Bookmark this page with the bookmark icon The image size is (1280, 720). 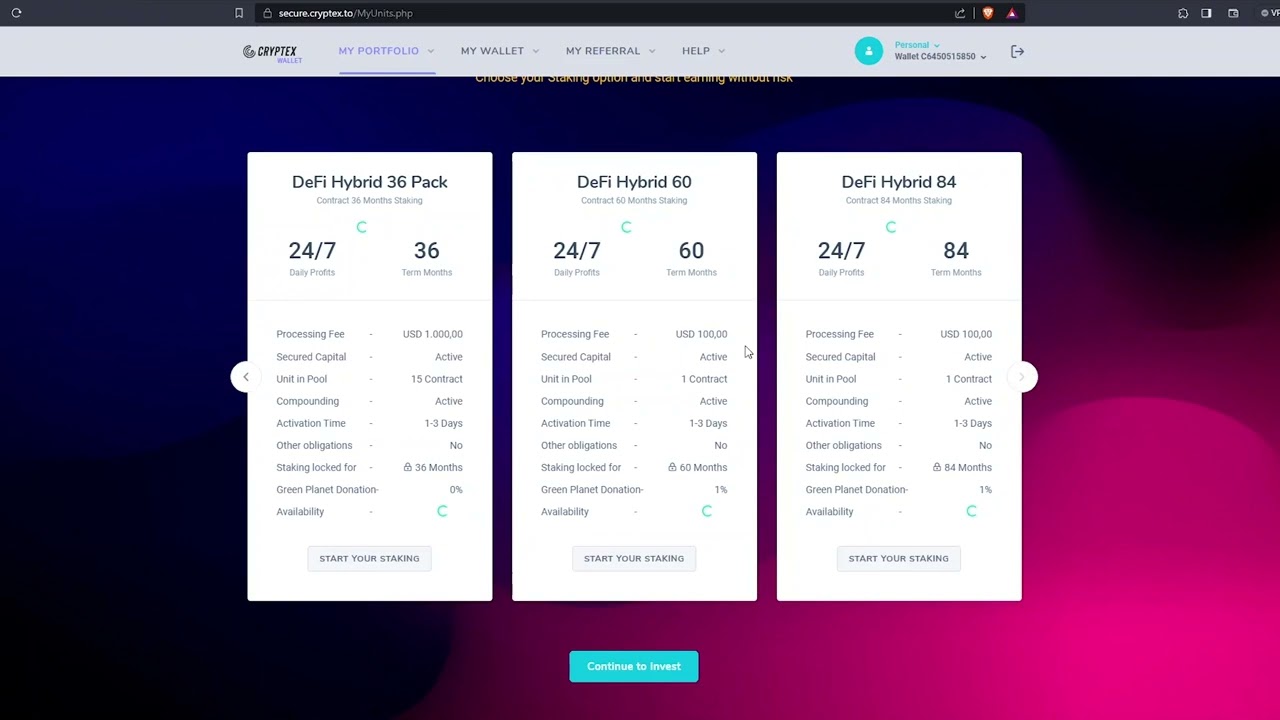click(x=239, y=13)
